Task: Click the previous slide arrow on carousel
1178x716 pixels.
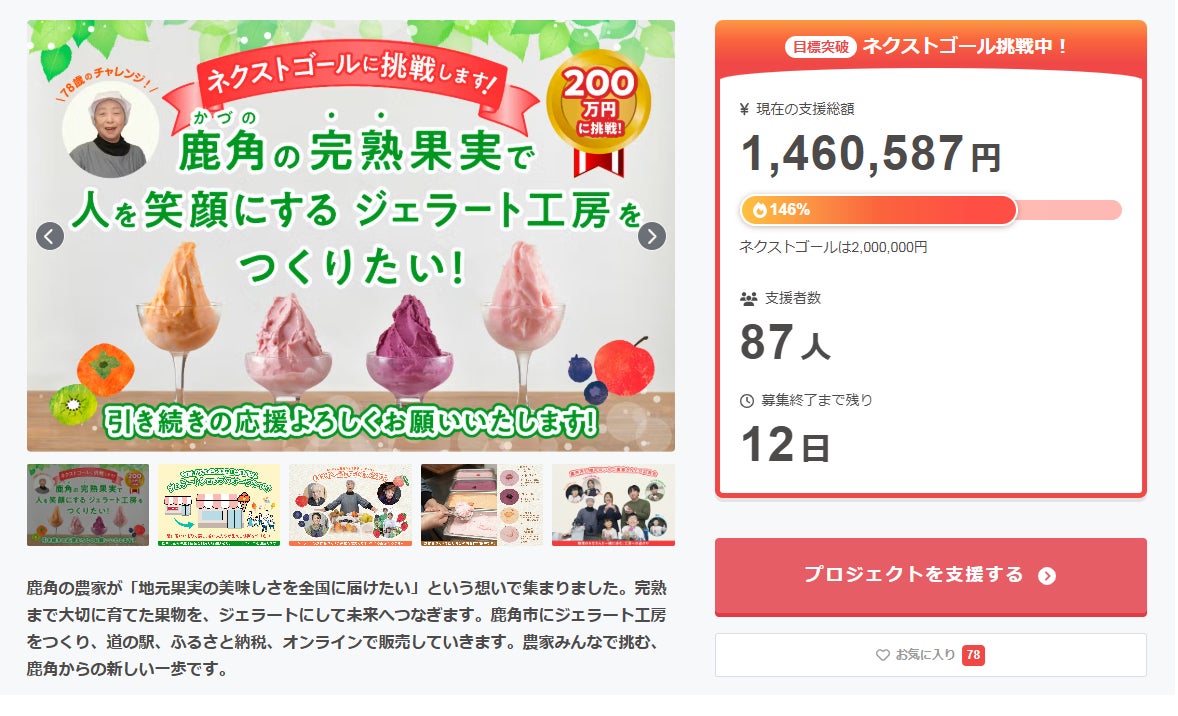Action: click(50, 236)
